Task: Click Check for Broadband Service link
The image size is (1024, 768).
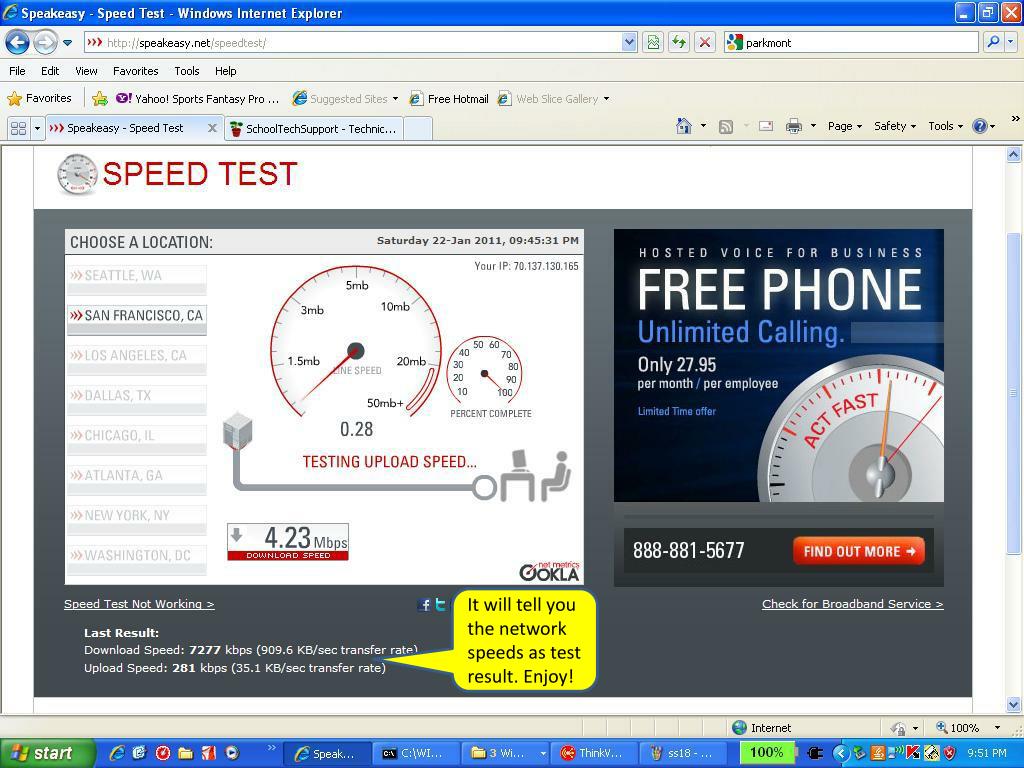Action: 852,604
